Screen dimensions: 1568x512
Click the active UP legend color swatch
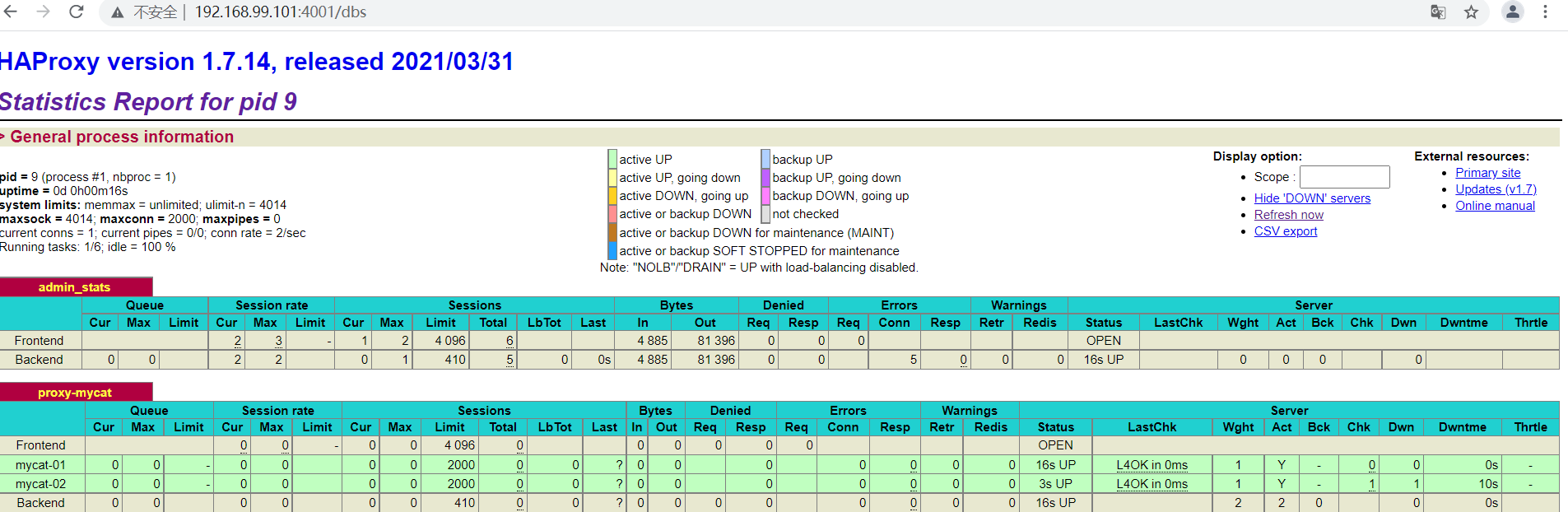click(612, 159)
